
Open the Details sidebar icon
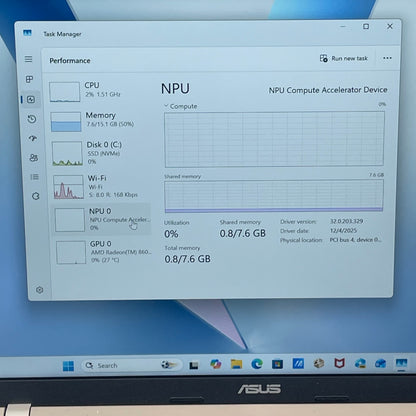[35, 177]
